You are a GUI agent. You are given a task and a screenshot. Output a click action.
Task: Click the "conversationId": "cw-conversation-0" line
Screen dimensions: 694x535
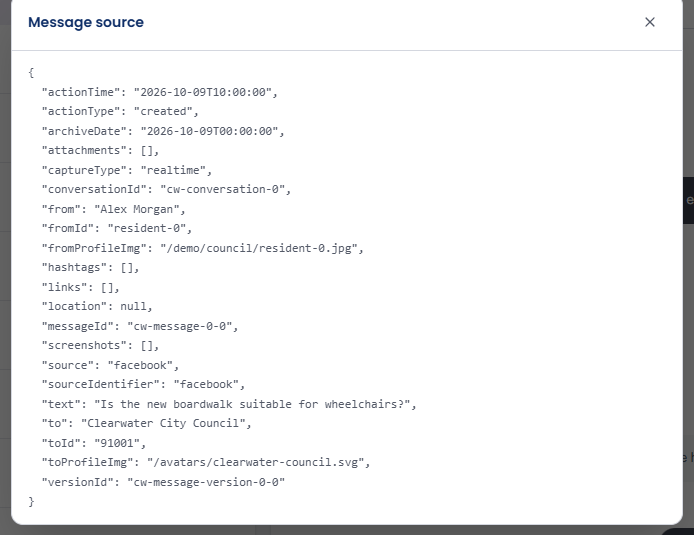tap(166, 189)
